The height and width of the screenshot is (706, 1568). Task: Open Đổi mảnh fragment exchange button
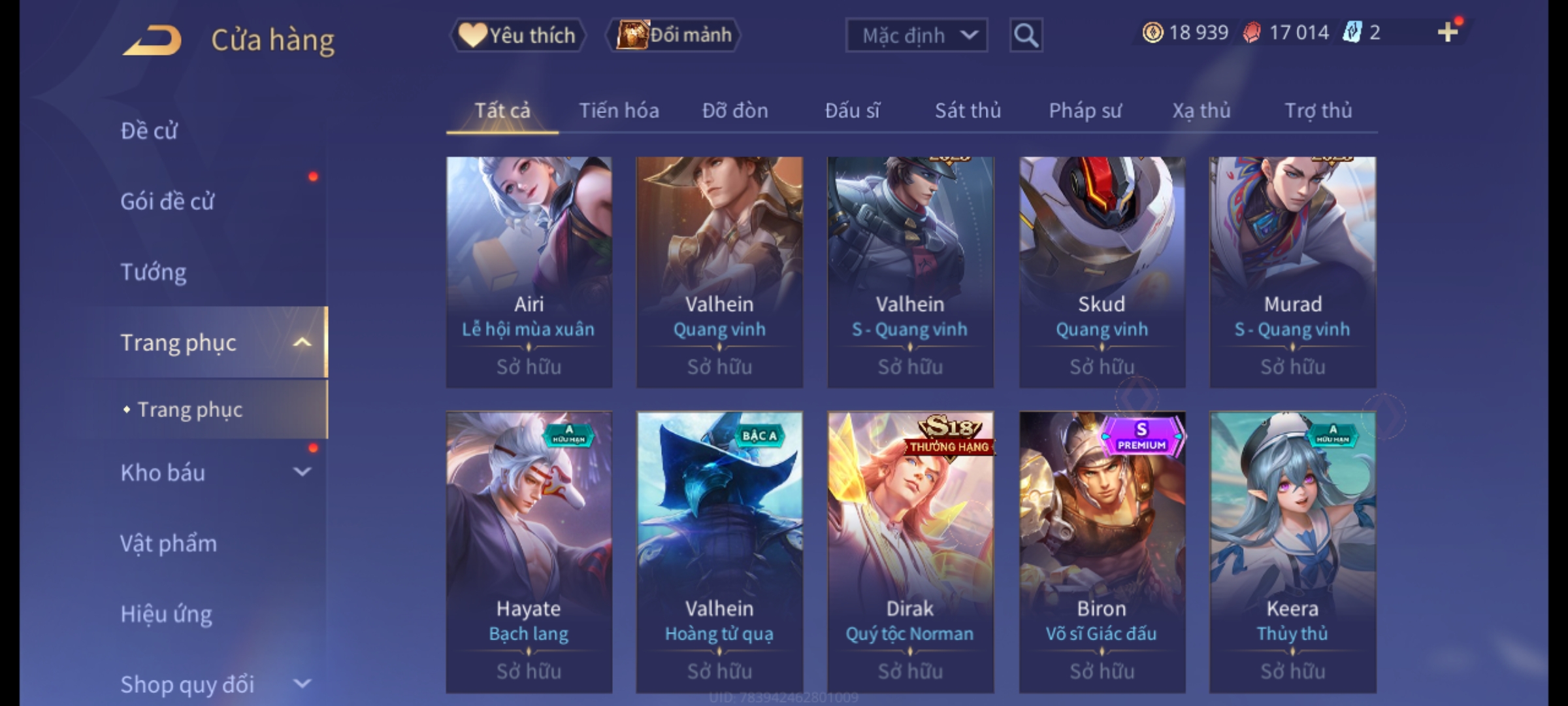tap(674, 35)
